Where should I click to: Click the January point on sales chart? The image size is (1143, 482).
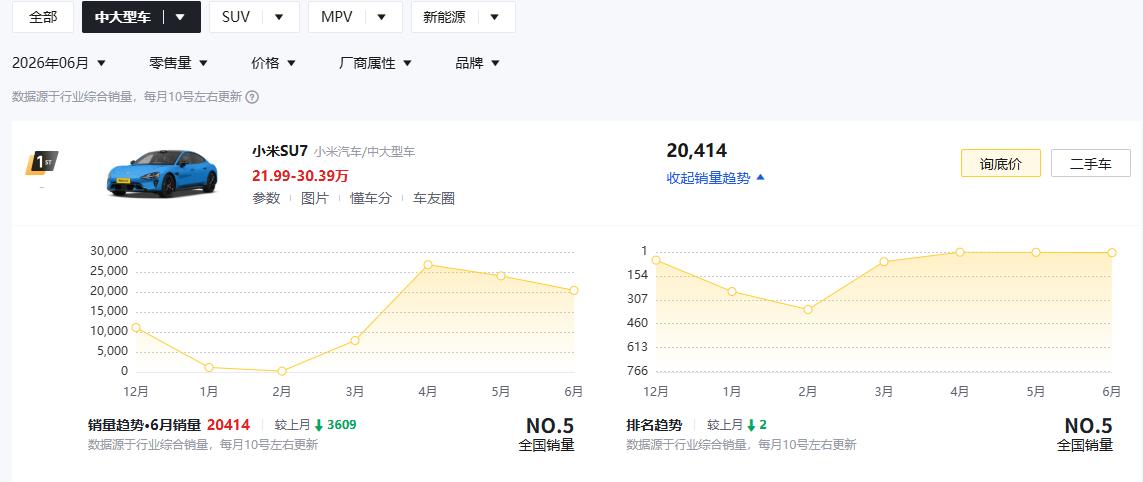point(209,368)
